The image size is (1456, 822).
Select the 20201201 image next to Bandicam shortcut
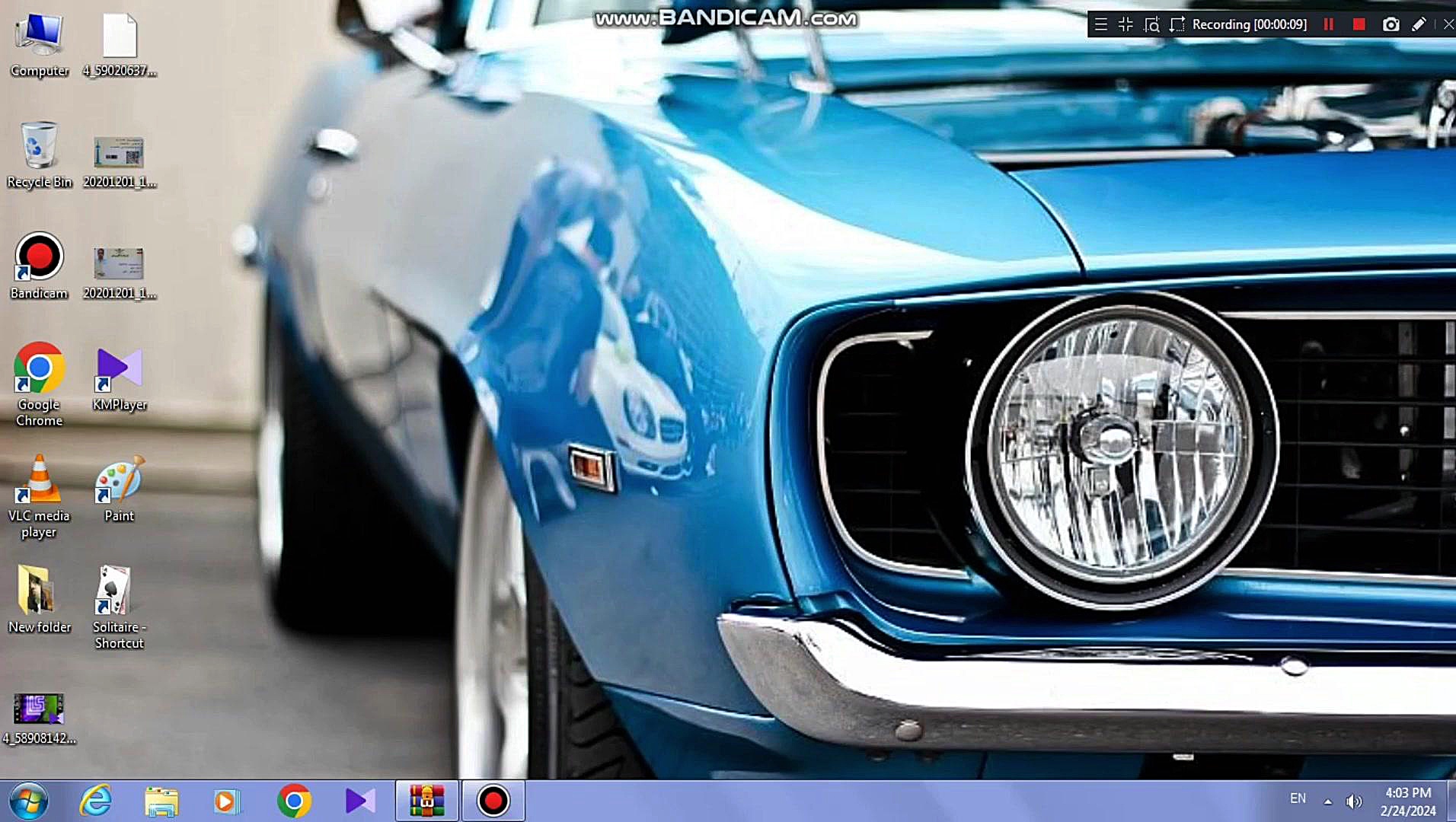click(120, 272)
